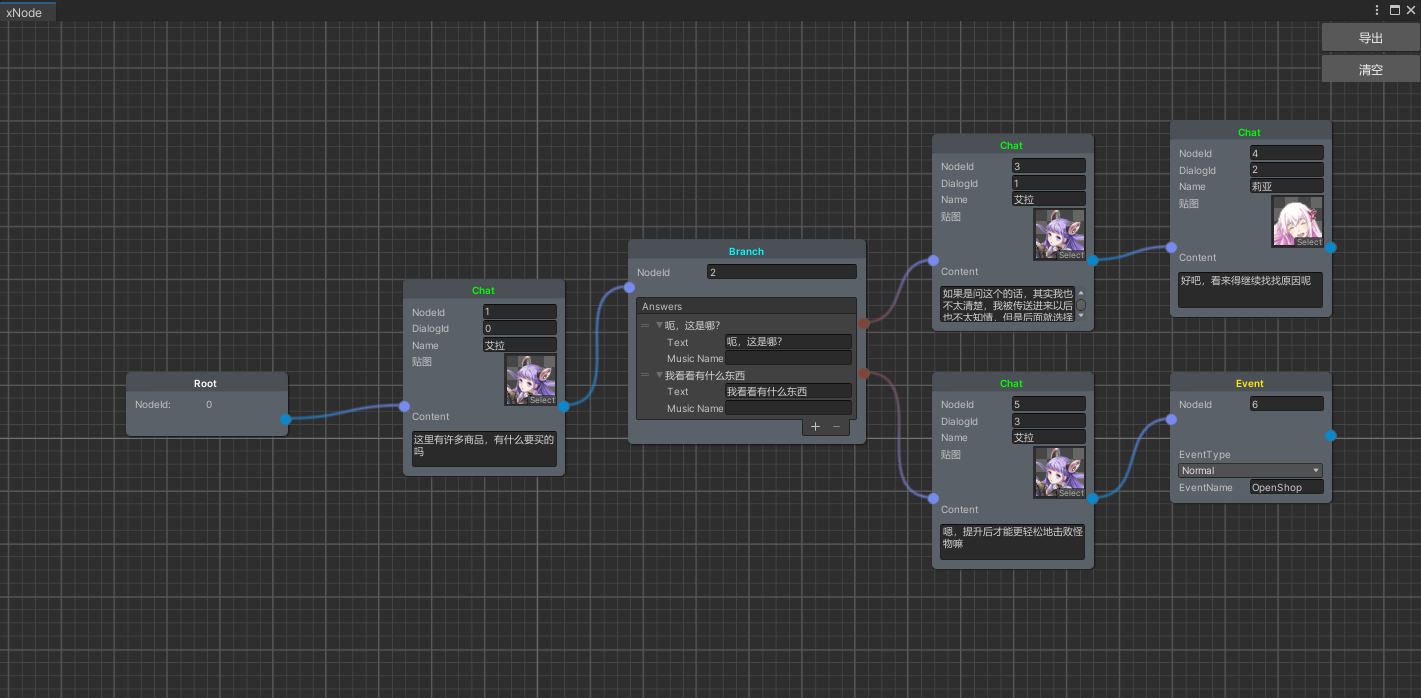This screenshot has height=698, width=1421.
Task: Click red output port of first Branch answer
Action: [x=863, y=323]
